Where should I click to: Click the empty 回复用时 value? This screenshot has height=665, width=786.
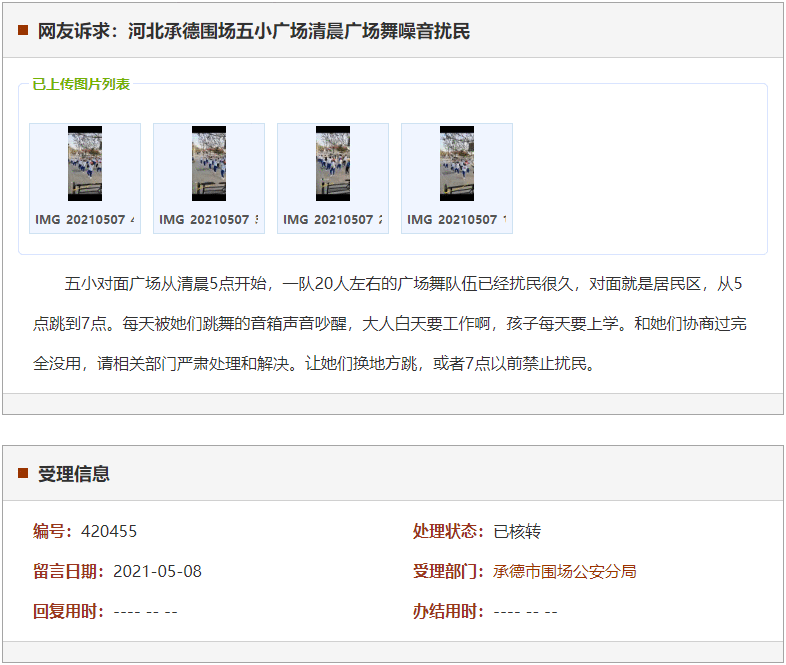pos(145,612)
